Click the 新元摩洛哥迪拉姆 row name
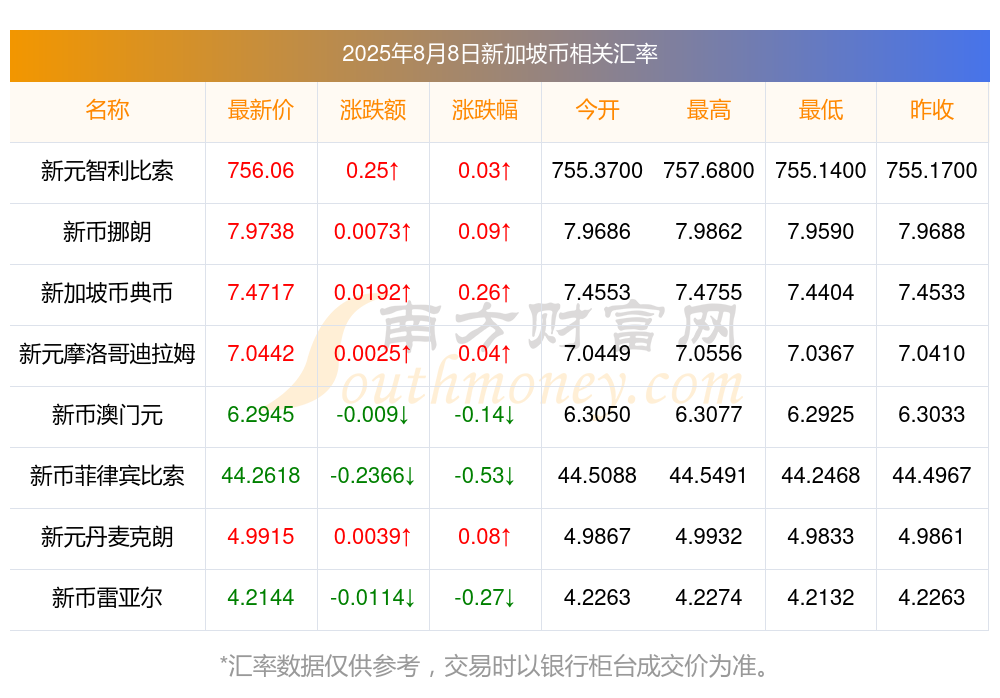 click(x=107, y=353)
